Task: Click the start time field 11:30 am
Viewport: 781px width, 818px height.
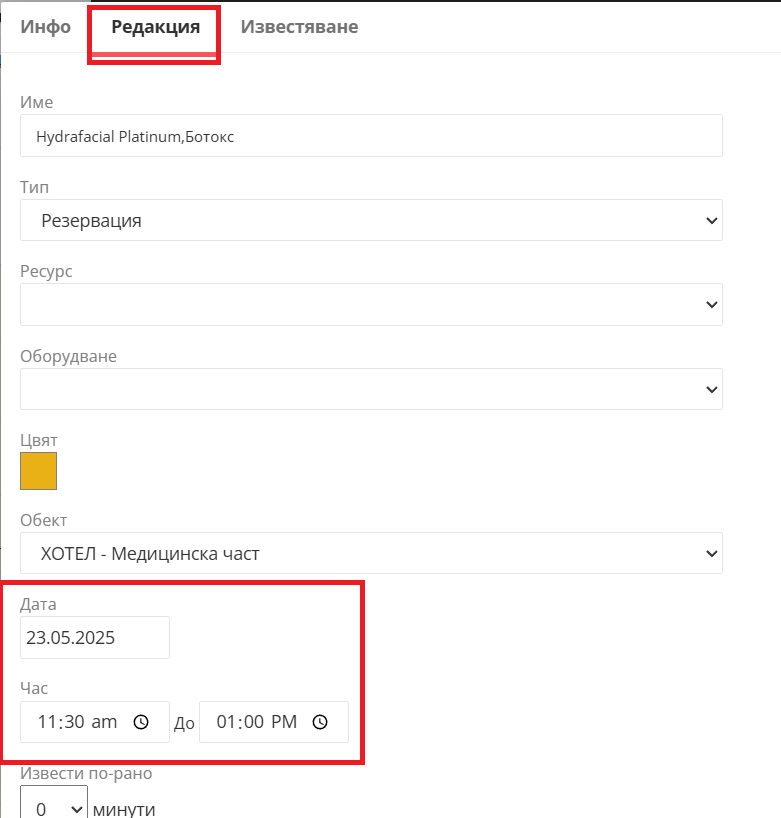Action: pyautogui.click(x=95, y=722)
